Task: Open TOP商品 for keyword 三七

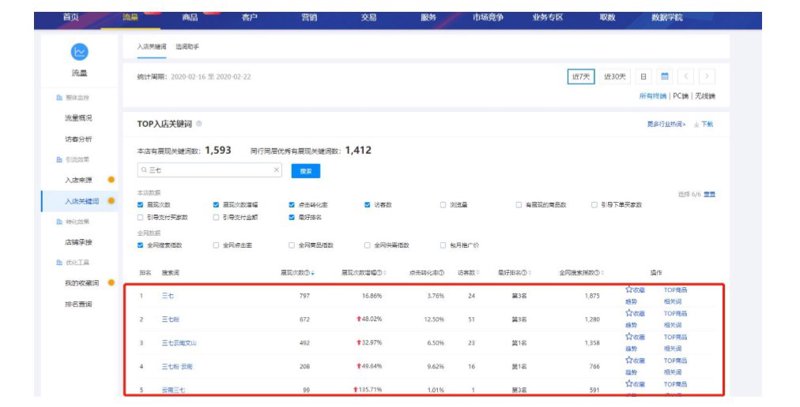Action: [676, 290]
